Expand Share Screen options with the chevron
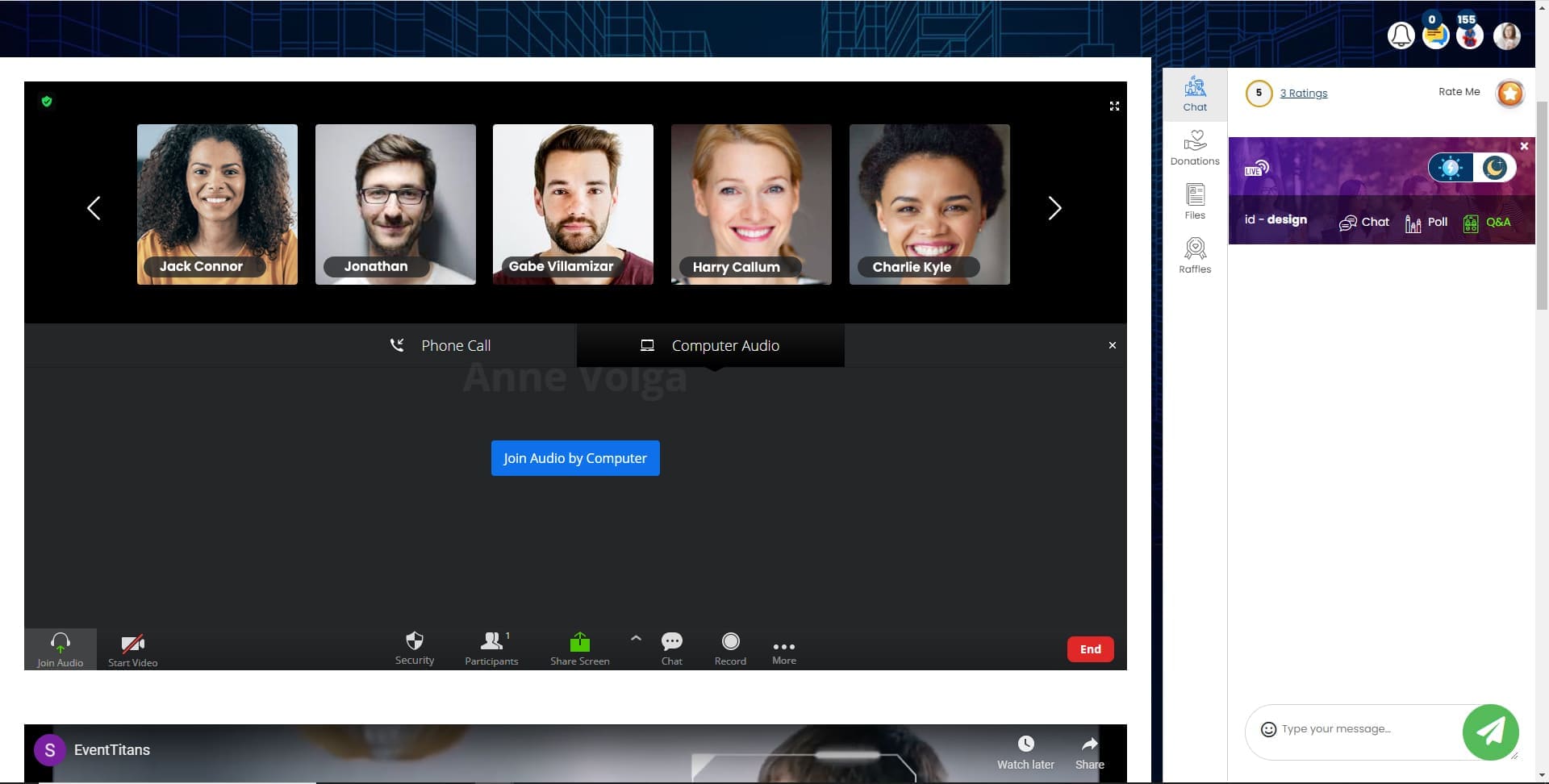Screen dimensions: 1549x784 tap(635, 637)
